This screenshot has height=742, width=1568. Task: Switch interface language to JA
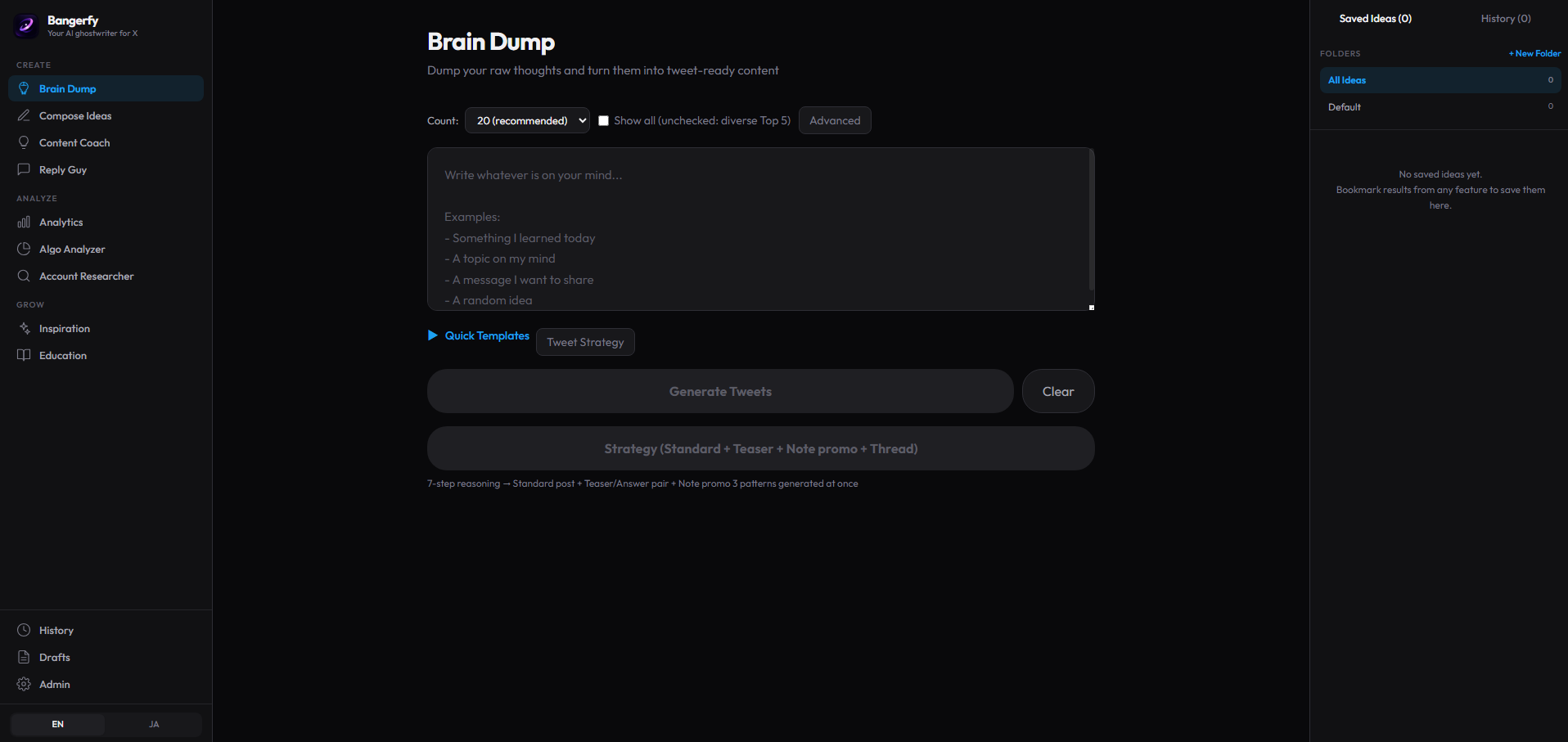point(153,724)
